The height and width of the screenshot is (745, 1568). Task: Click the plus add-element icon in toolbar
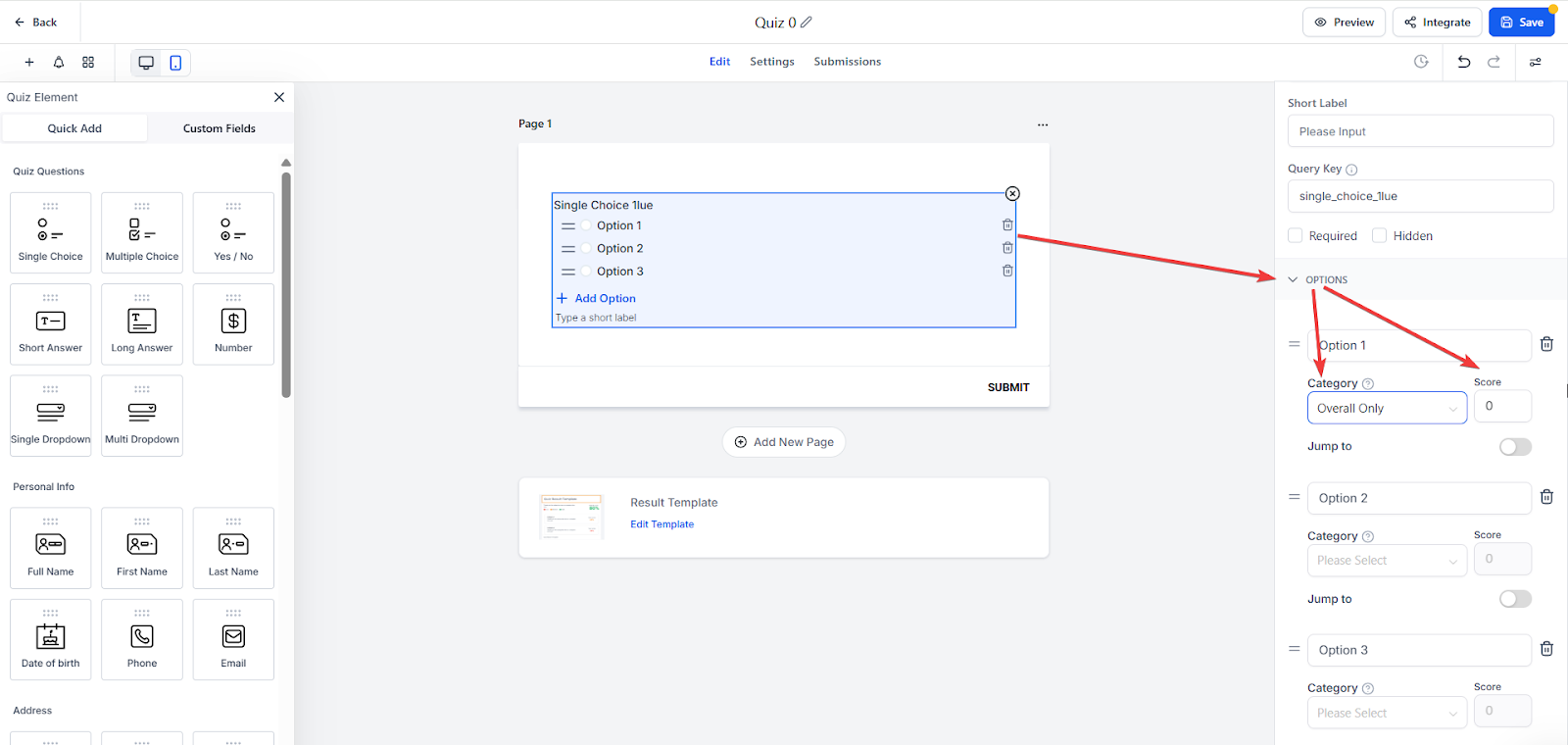[x=29, y=63]
